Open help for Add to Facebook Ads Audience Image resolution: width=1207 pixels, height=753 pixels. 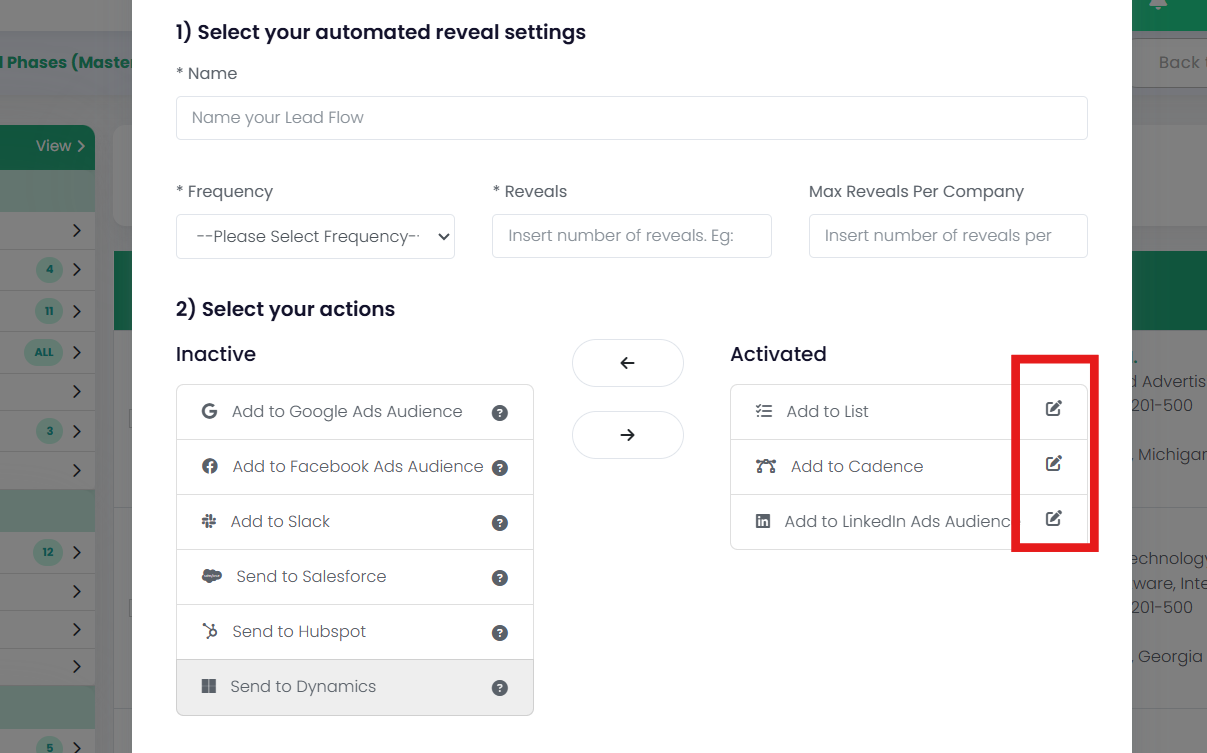pyautogui.click(x=500, y=468)
